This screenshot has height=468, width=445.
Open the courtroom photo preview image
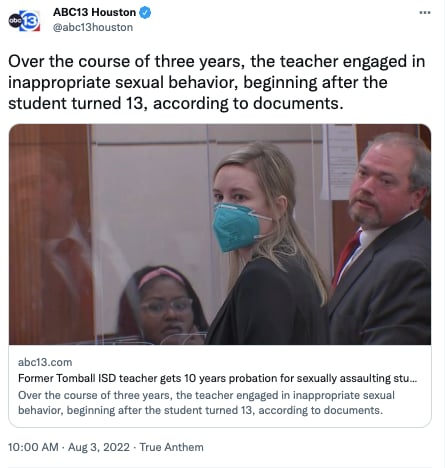coord(220,234)
